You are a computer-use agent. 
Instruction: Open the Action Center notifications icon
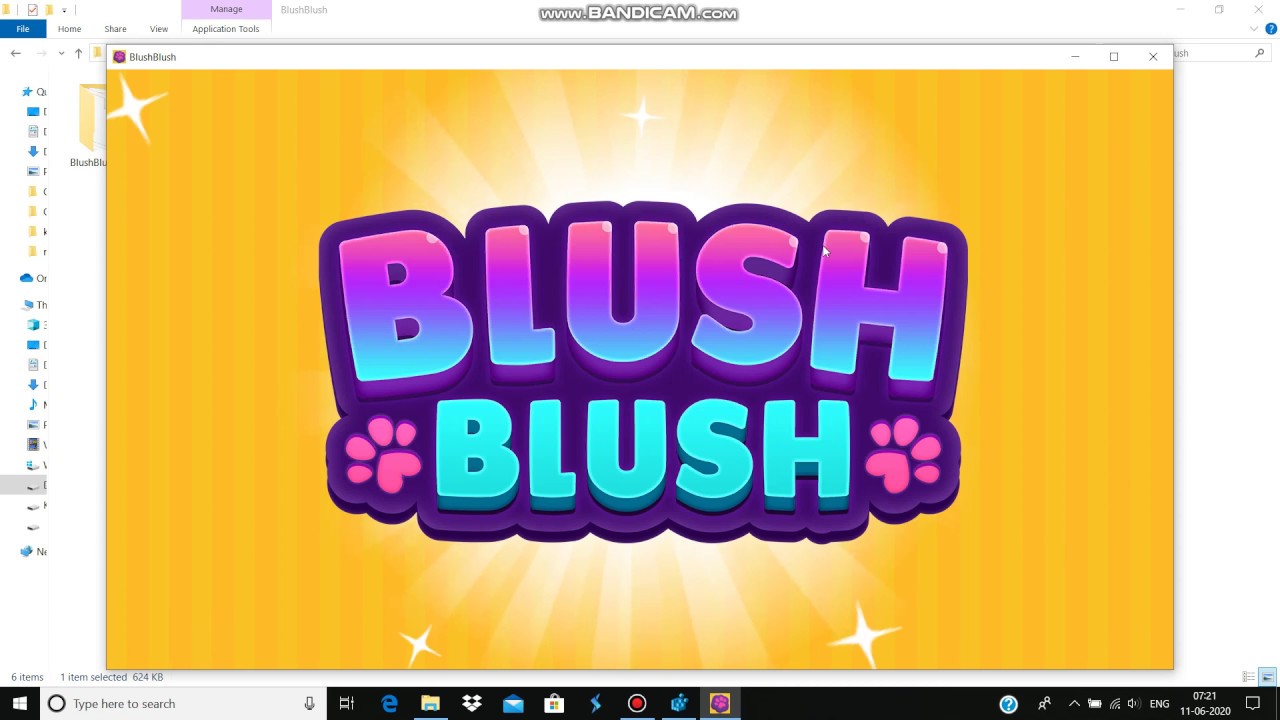pyautogui.click(x=1254, y=704)
